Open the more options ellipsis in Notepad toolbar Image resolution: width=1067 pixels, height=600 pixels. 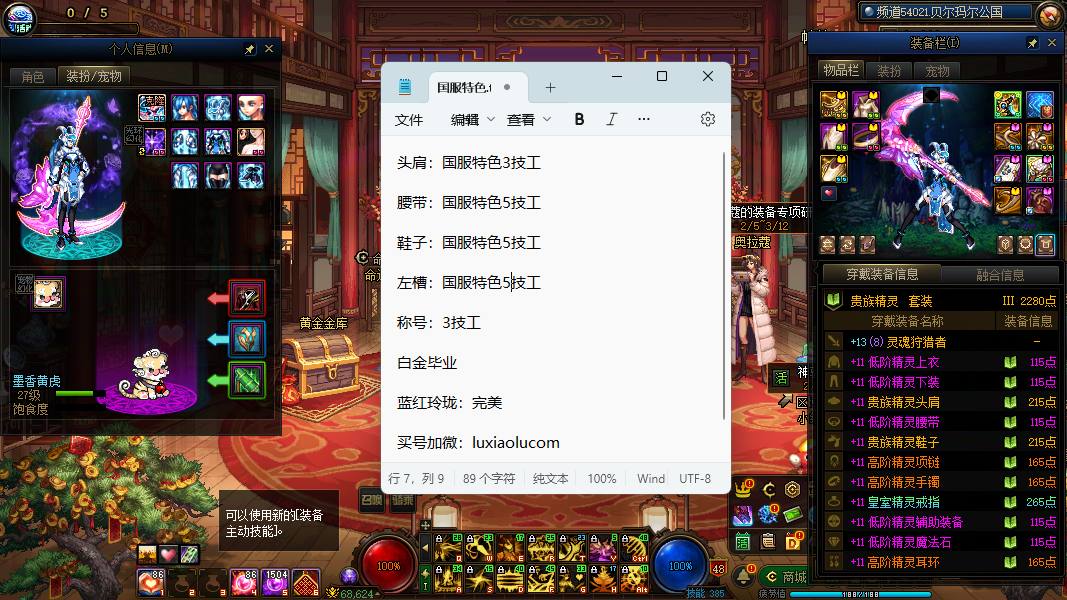(644, 119)
